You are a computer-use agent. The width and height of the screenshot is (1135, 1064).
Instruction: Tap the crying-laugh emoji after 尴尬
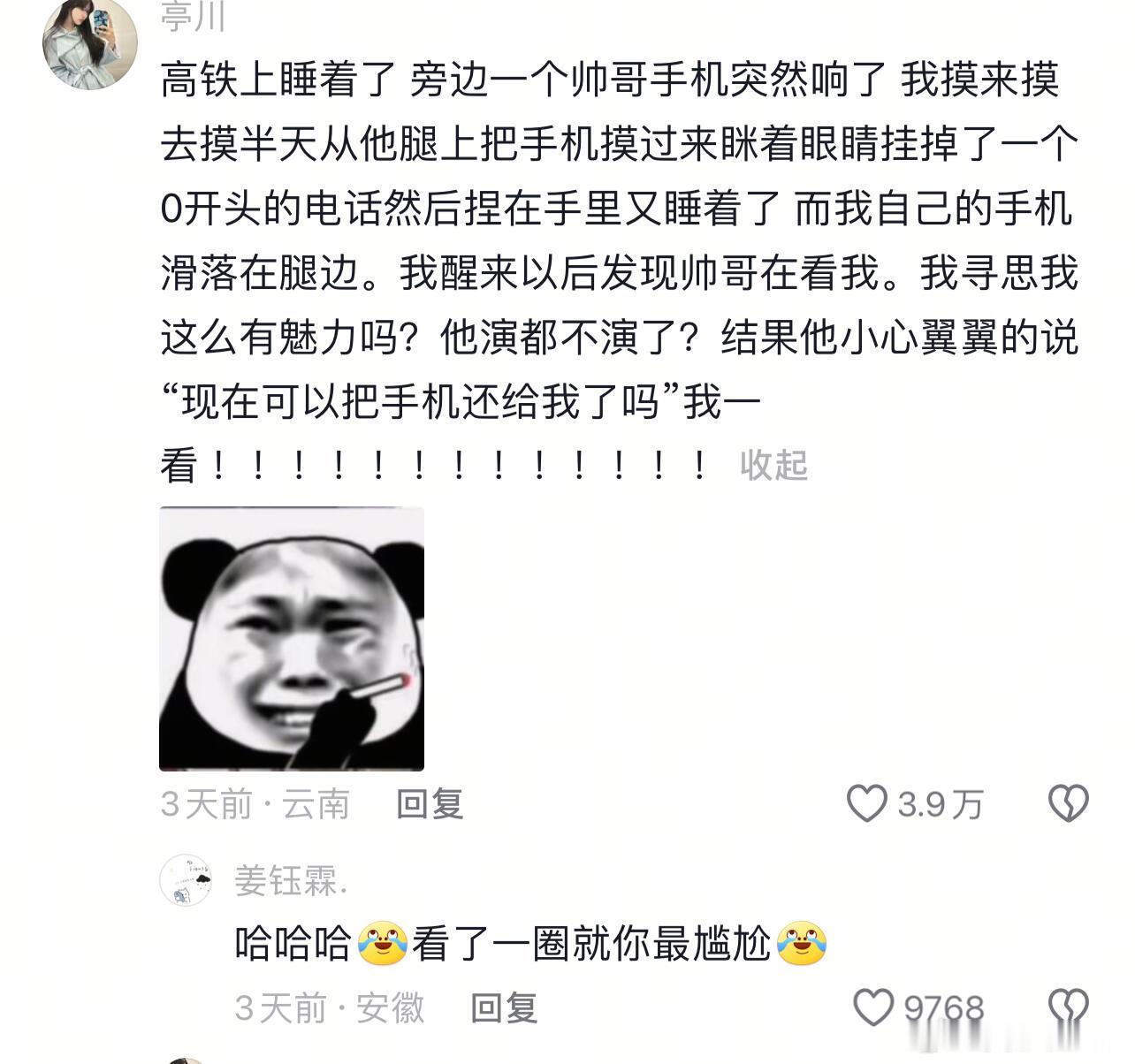click(x=801, y=943)
